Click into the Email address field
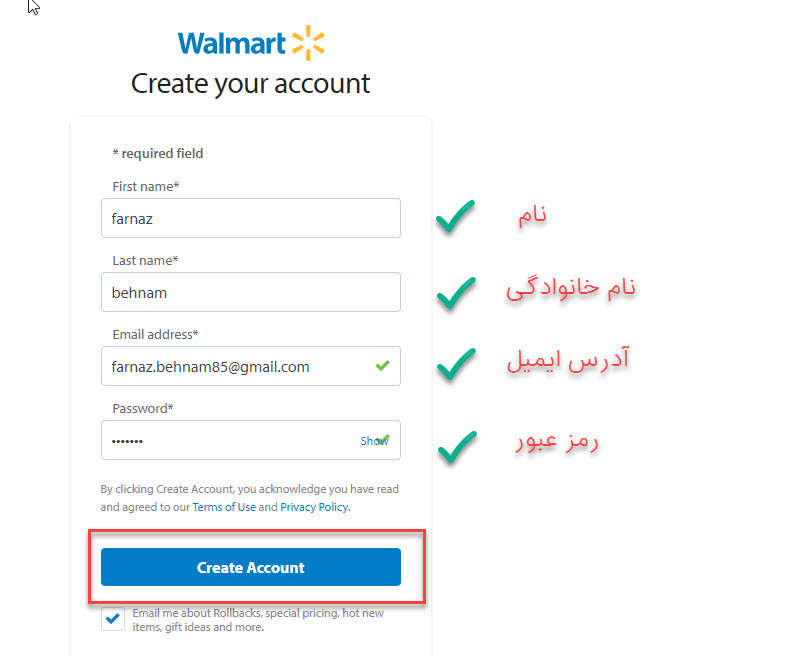 251,366
